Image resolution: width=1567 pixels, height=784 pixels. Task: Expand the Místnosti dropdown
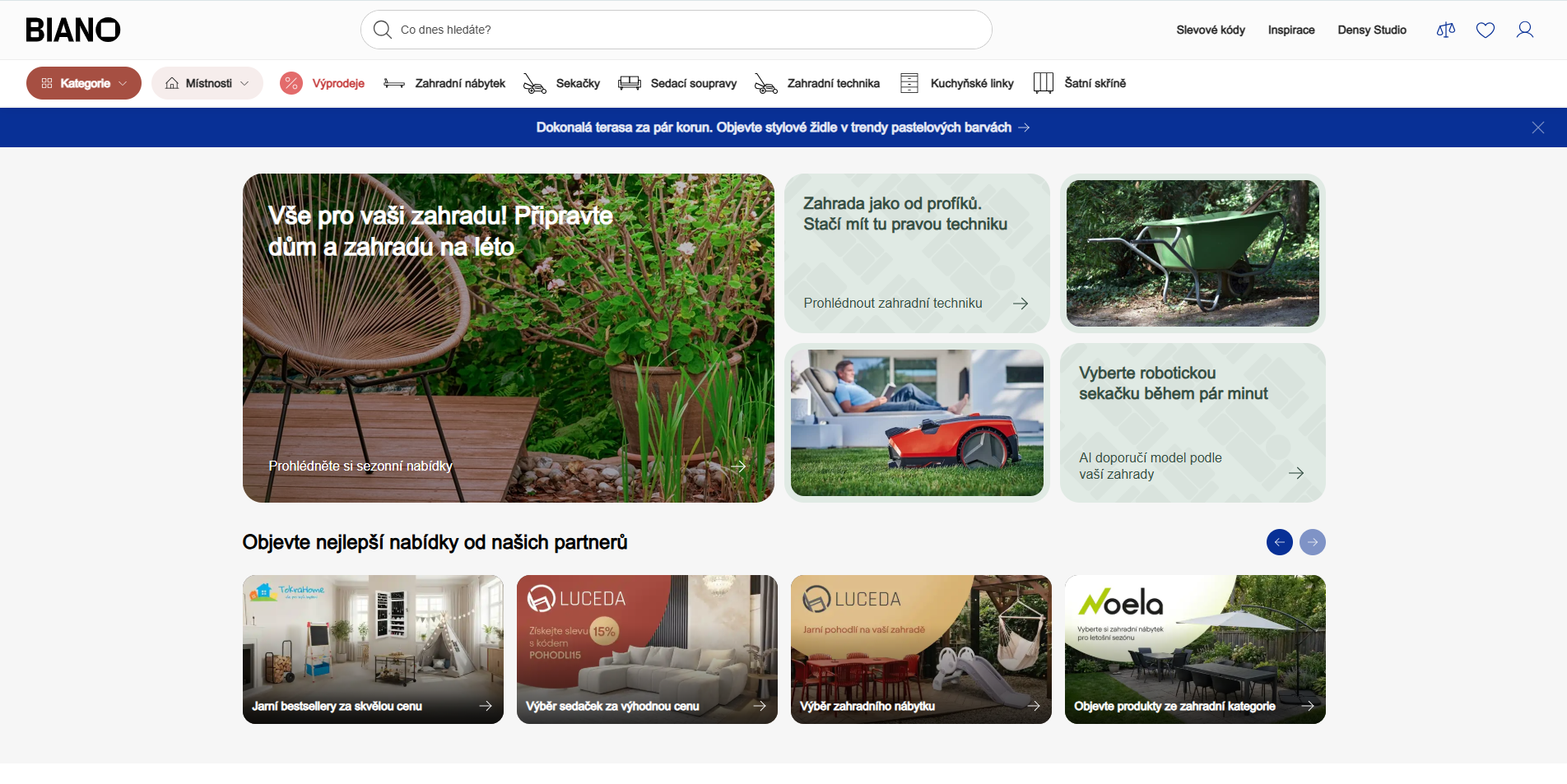[207, 83]
